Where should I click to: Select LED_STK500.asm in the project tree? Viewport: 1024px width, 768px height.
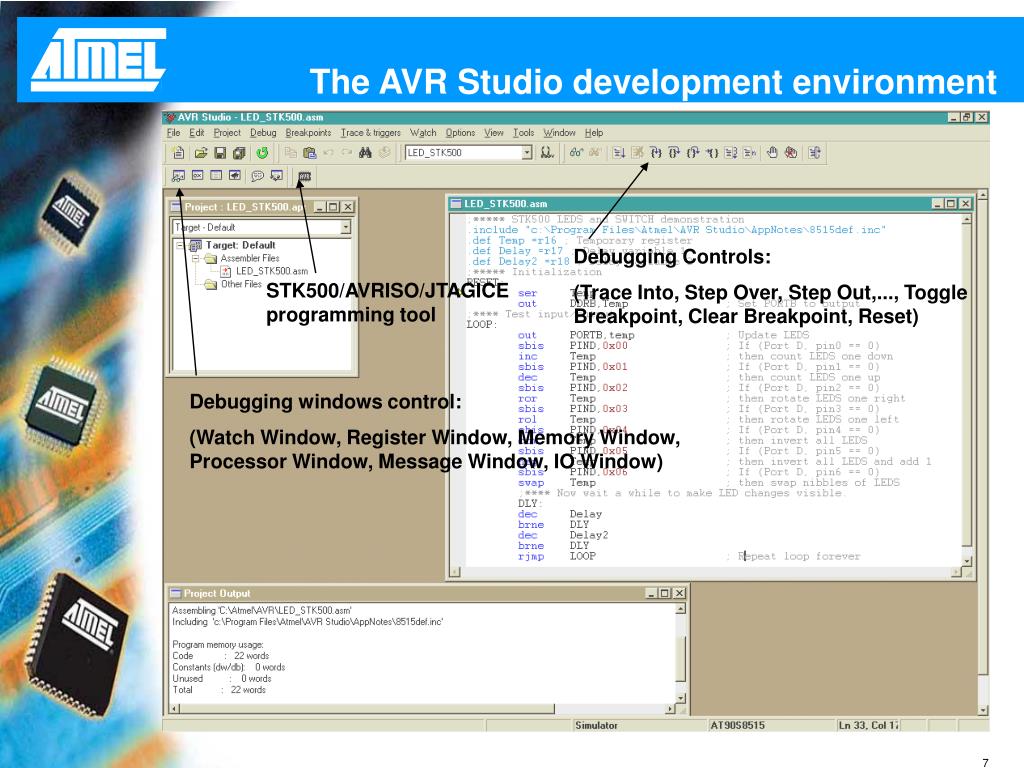(272, 271)
